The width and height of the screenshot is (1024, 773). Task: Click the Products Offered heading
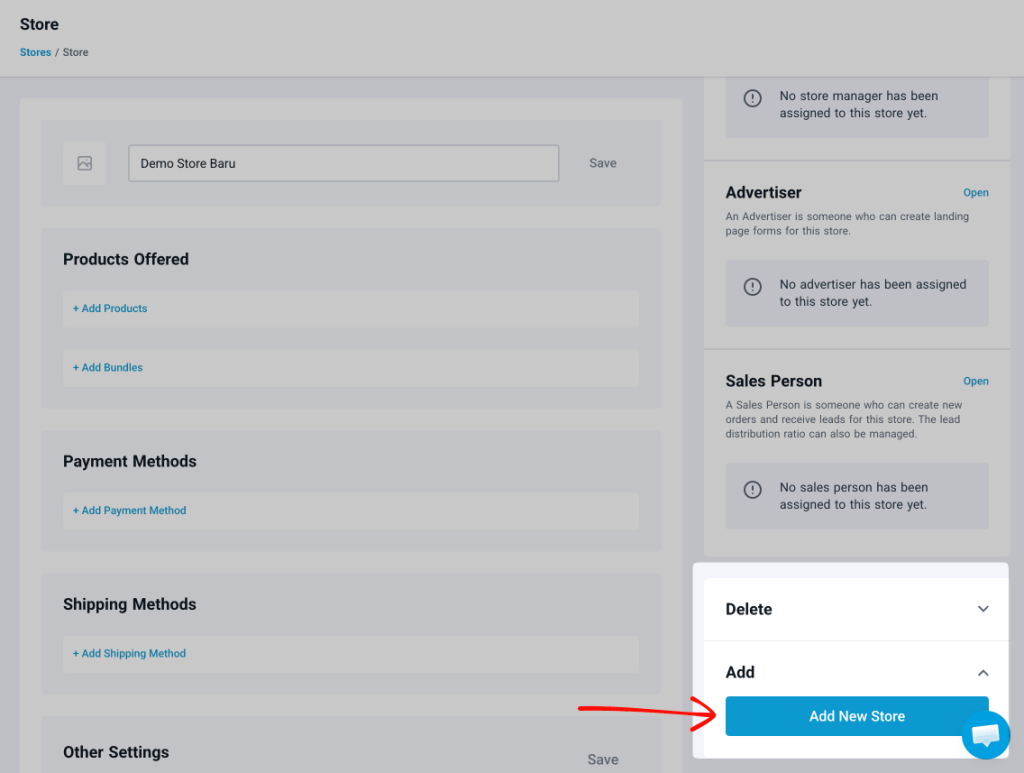(x=126, y=259)
